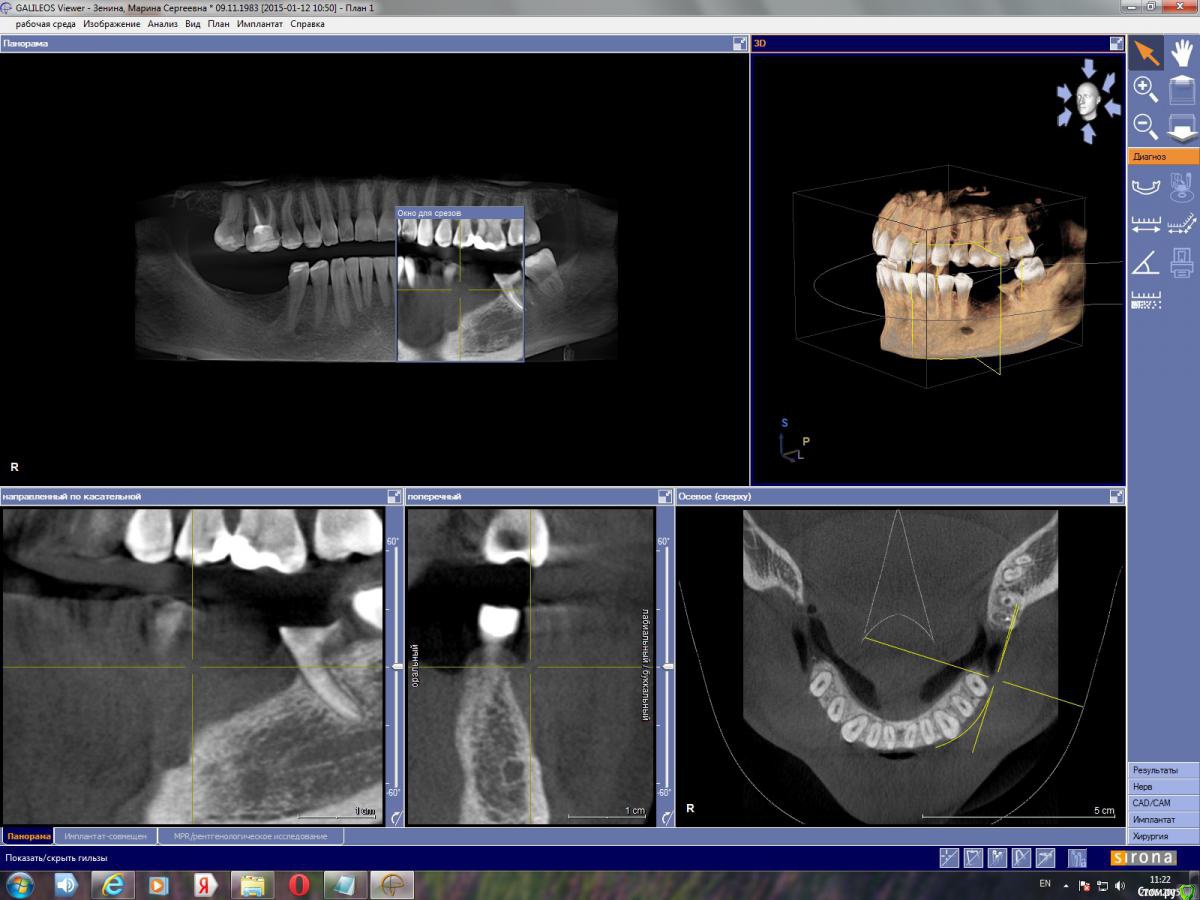1200x900 pixels.
Task: Switch to MPR/рентгенологическое исследование tab
Action: [x=250, y=836]
